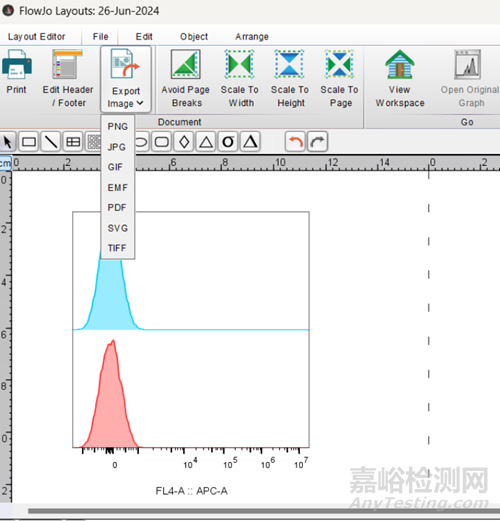The width and height of the screenshot is (500, 521).
Task: Open the File ribbon tab
Action: coord(100,36)
